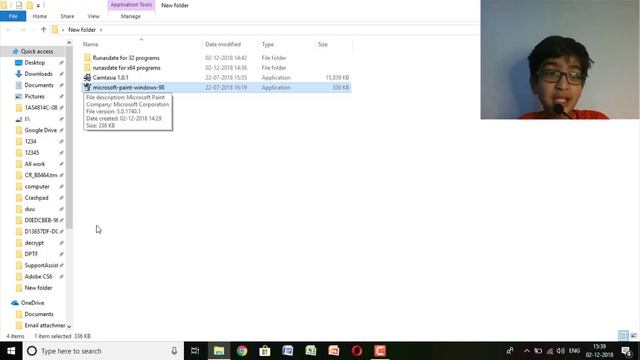The width and height of the screenshot is (640, 360).
Task: Click folder icon of runasdate for x64 programs
Action: 87,68
